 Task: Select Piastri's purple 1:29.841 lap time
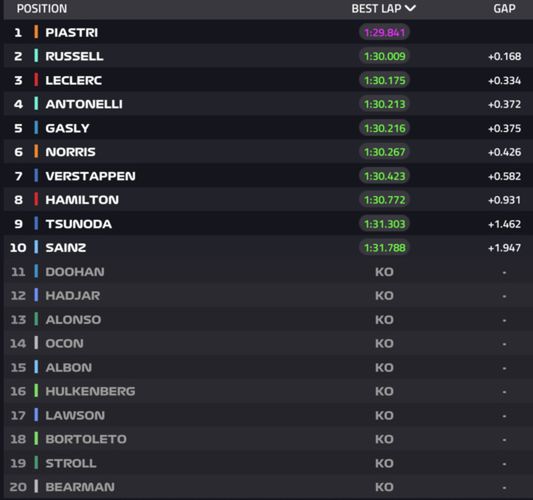click(x=384, y=33)
